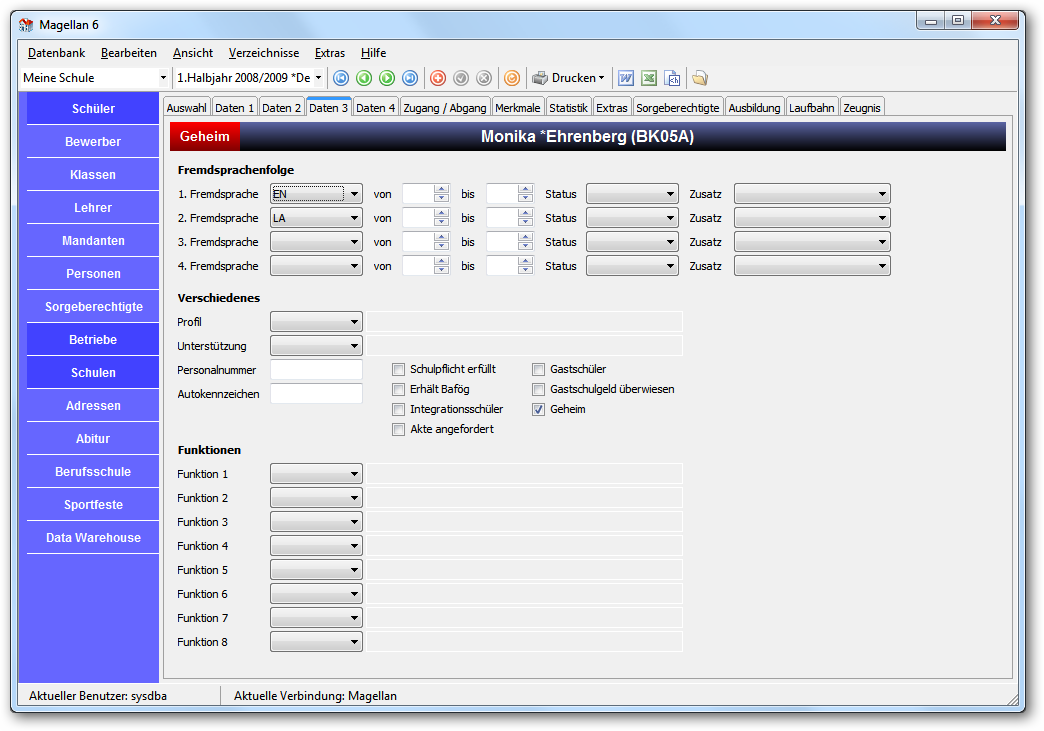Viewport: 1044px width, 731px height.
Task: Export to Excel using the green X icon
Action: coord(649,78)
